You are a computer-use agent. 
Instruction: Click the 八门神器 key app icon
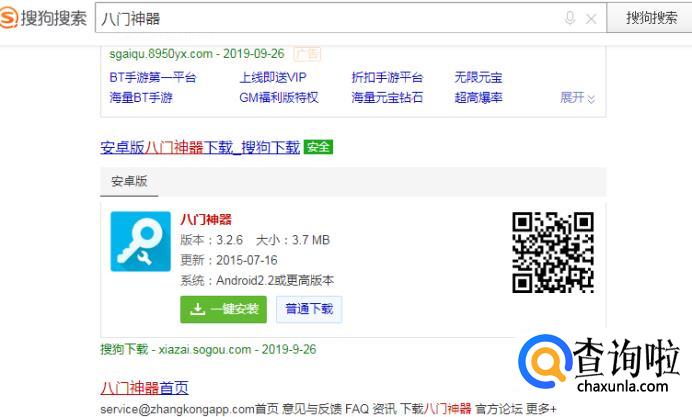[140, 241]
